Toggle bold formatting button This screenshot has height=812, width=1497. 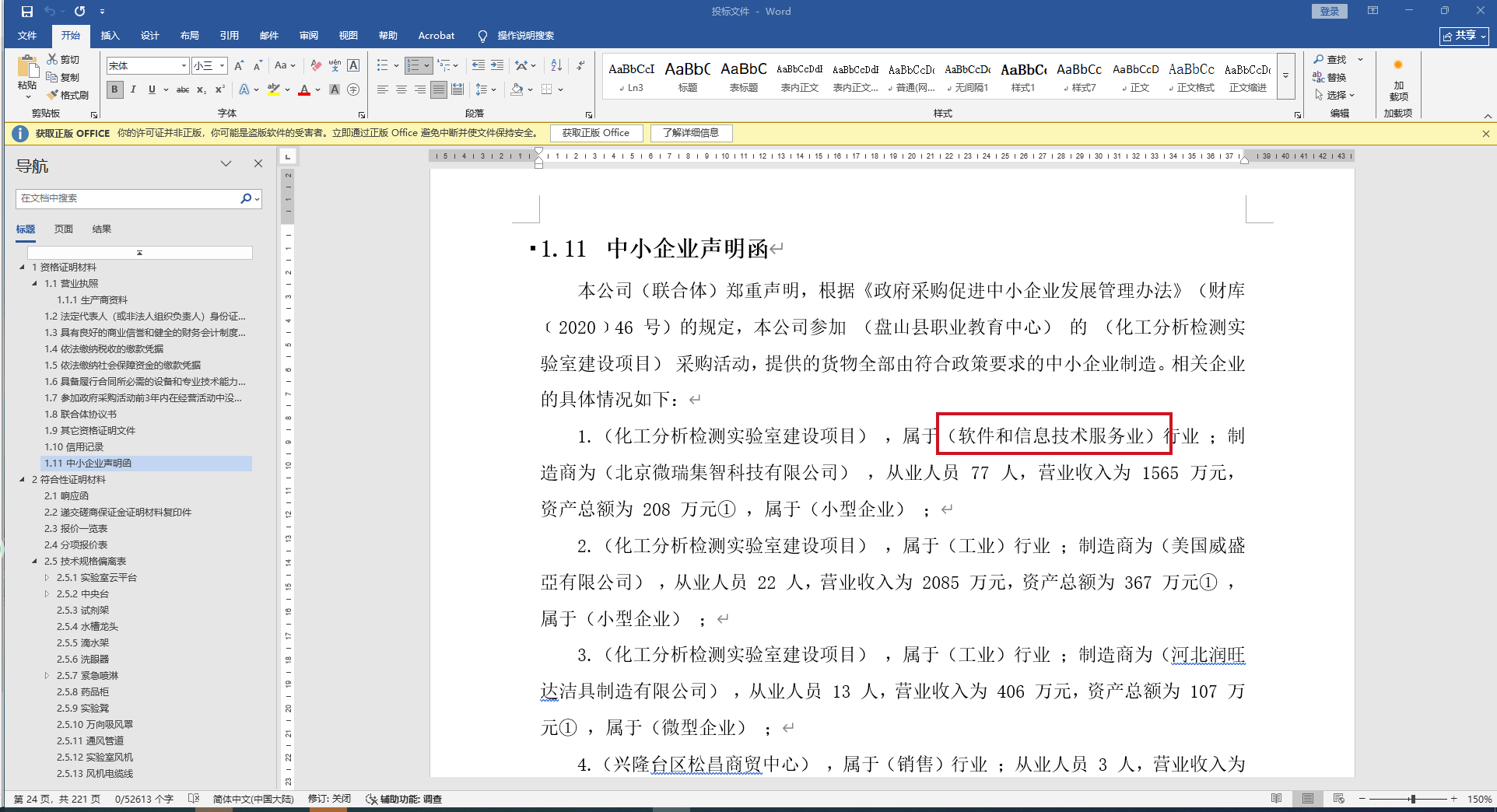click(115, 89)
